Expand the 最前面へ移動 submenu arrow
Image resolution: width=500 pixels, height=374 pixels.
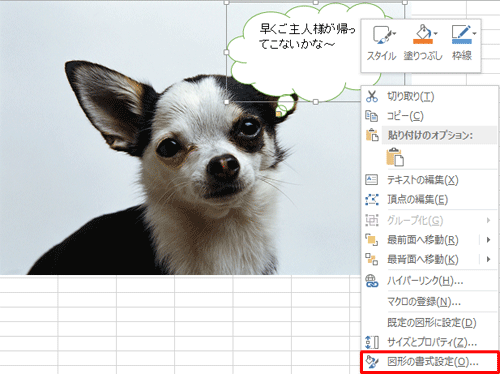click(489, 240)
